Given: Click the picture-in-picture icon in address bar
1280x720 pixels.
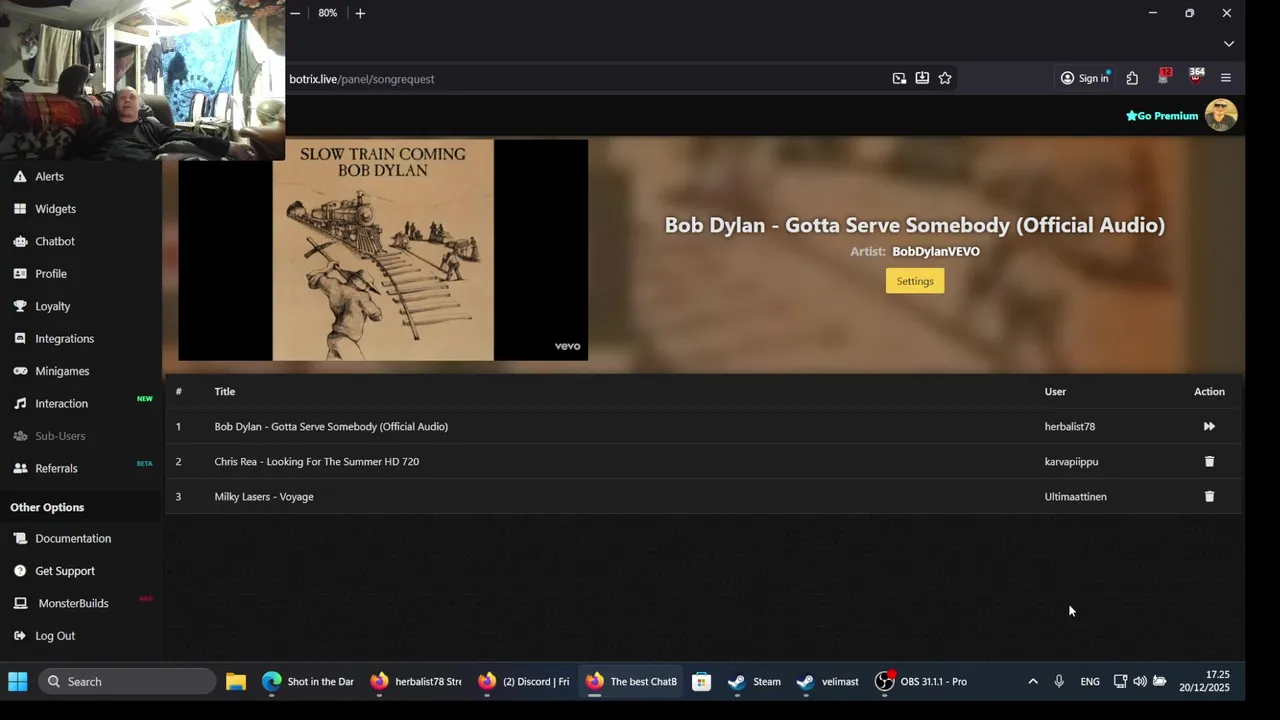Looking at the screenshot, I should pos(899,78).
